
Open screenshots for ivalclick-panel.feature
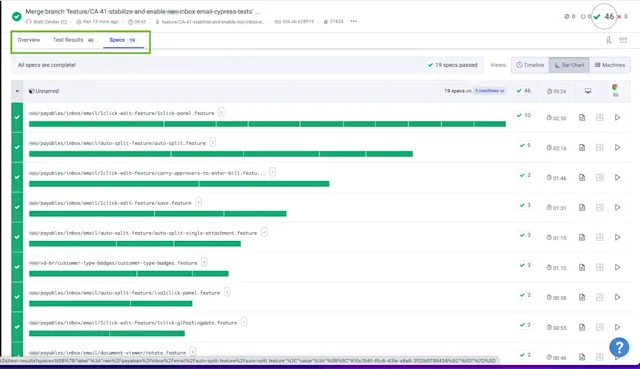[x=600, y=297]
